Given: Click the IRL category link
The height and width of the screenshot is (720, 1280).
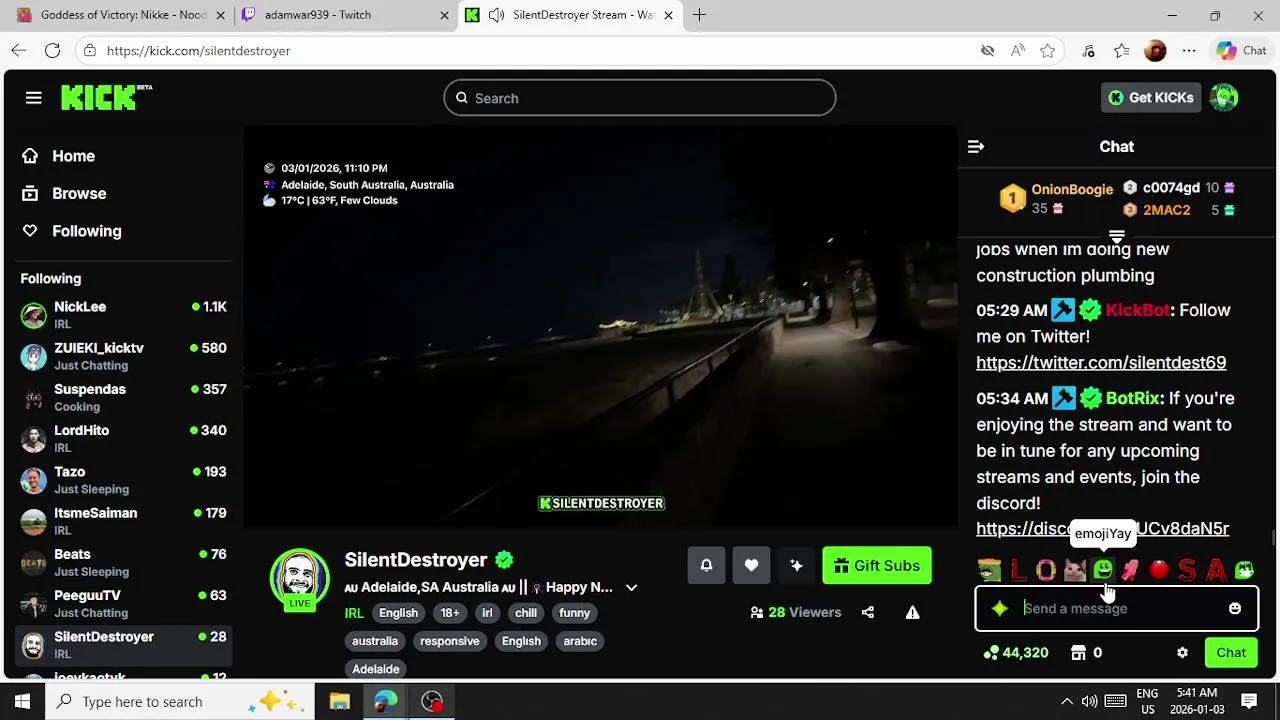Looking at the screenshot, I should [354, 613].
